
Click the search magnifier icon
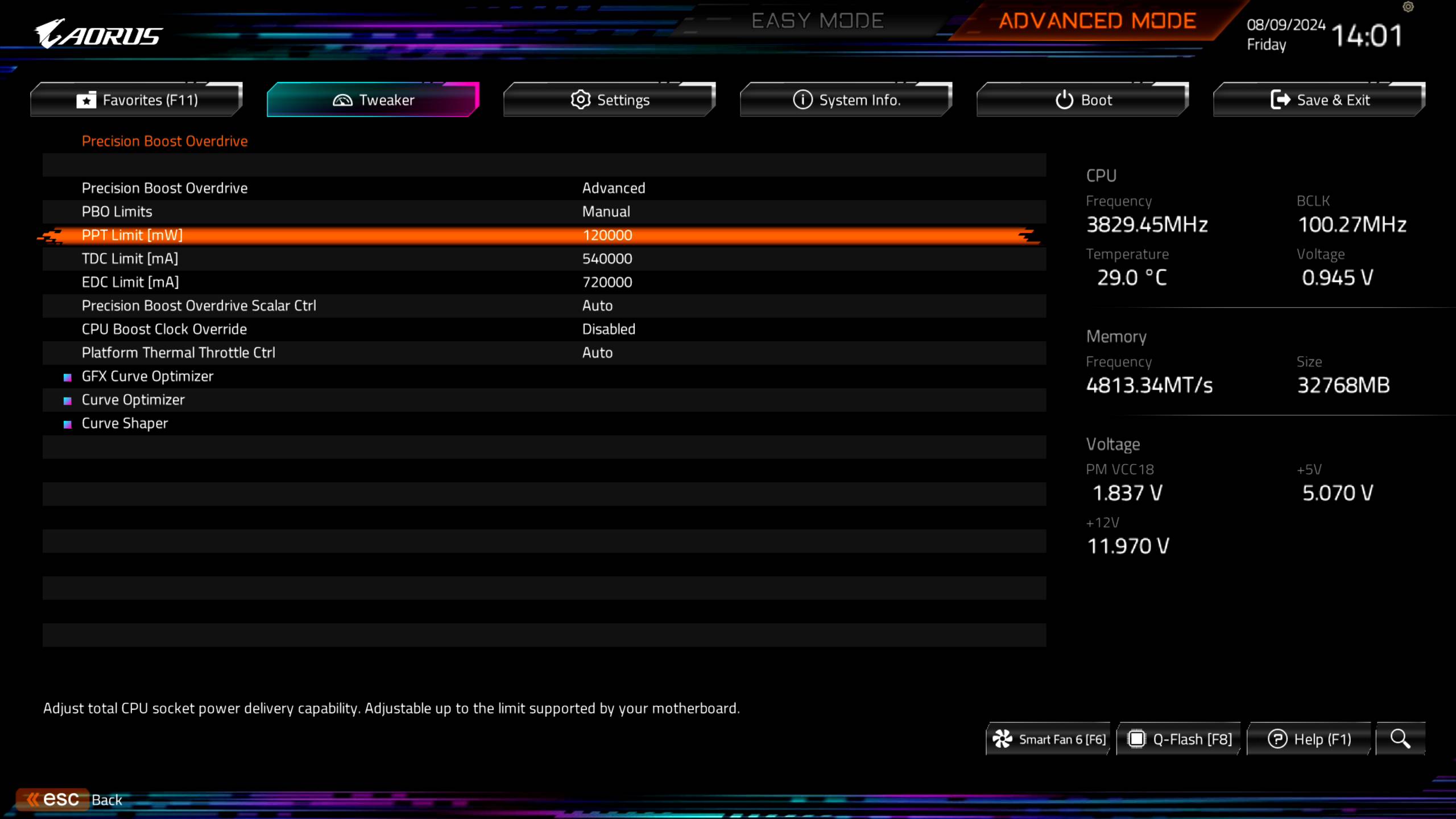point(1400,739)
